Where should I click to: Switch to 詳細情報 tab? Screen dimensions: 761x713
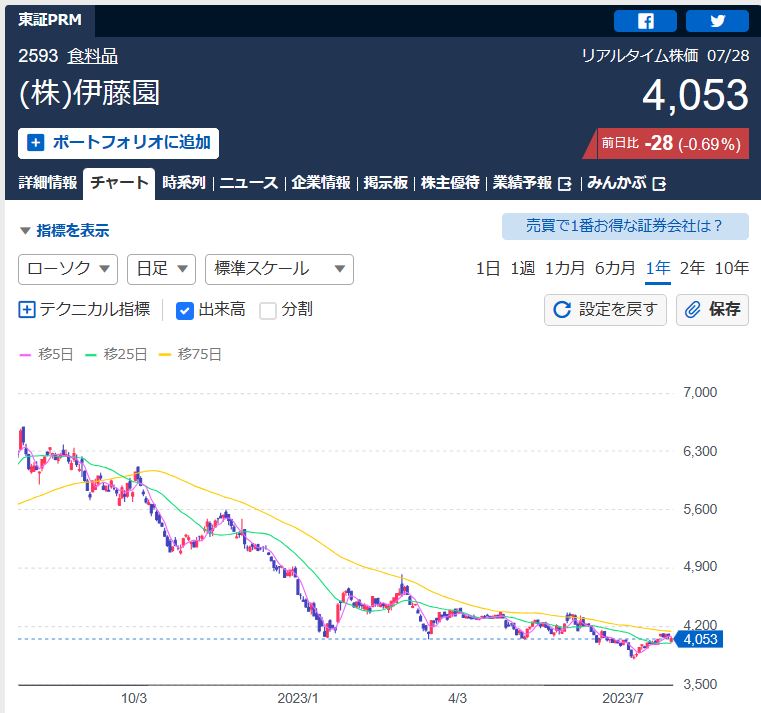click(x=48, y=183)
